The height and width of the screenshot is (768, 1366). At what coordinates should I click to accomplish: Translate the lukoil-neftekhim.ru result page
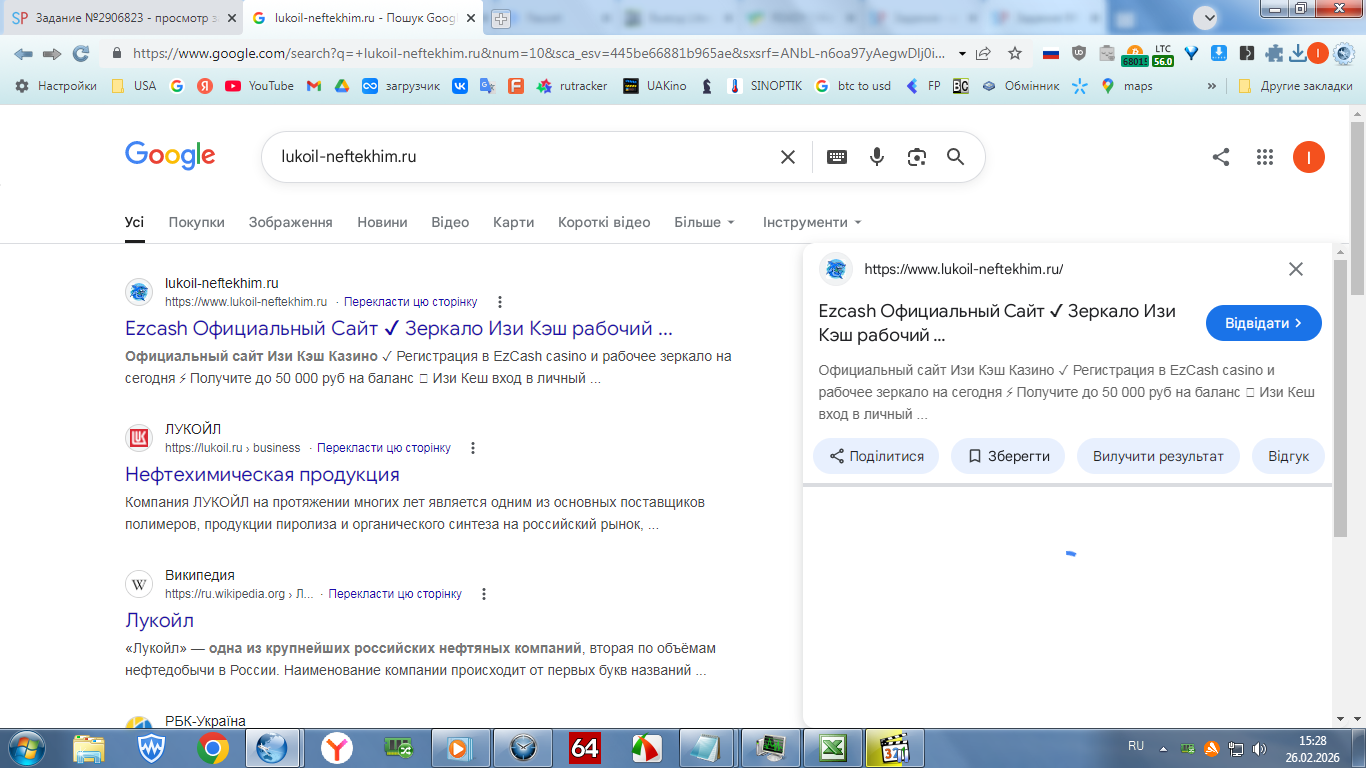411,302
